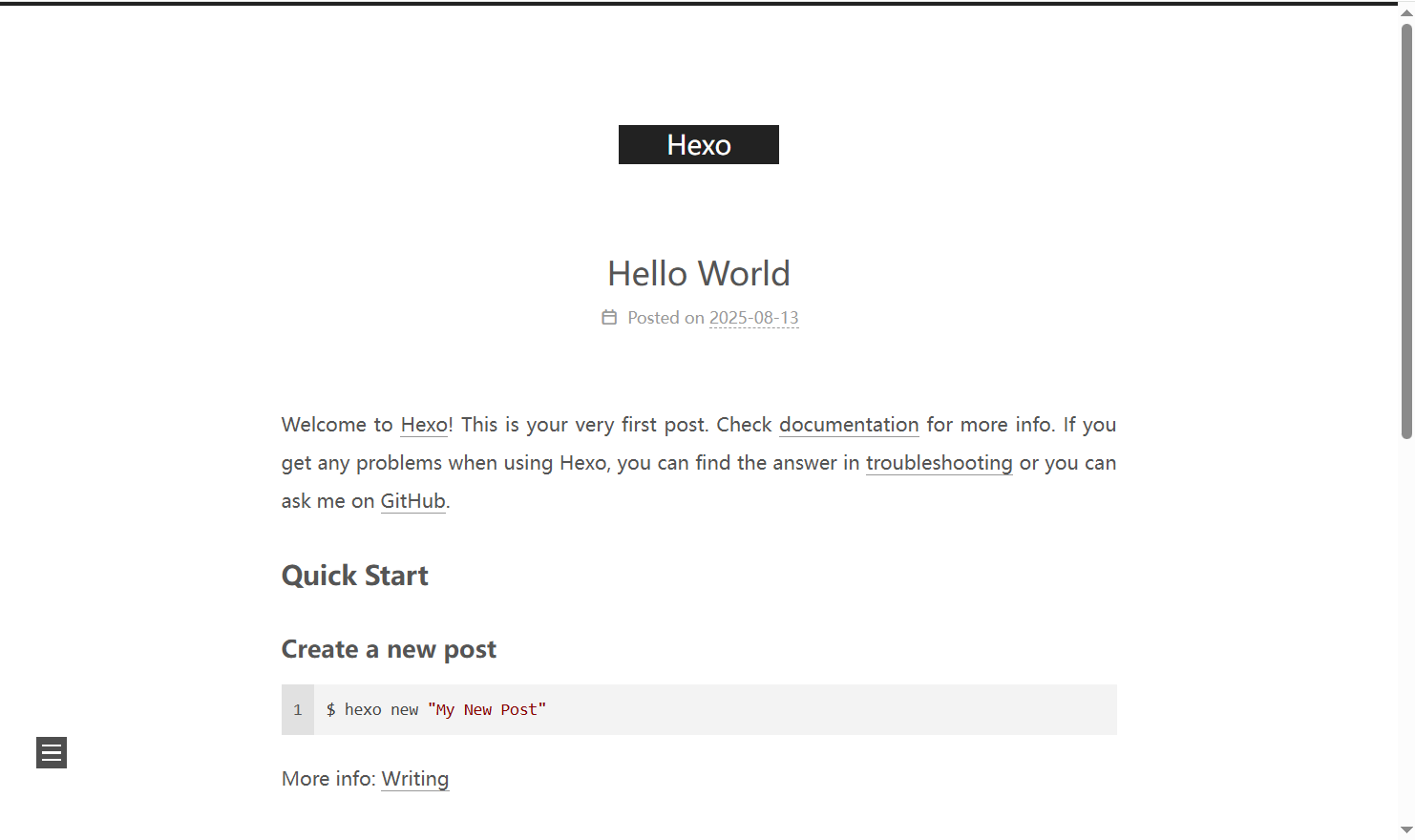
Task: Click the Posted on label text
Action: pyautogui.click(x=665, y=318)
